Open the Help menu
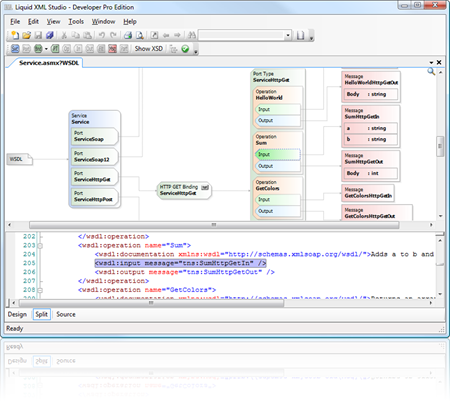450x419 pixels. (130, 22)
